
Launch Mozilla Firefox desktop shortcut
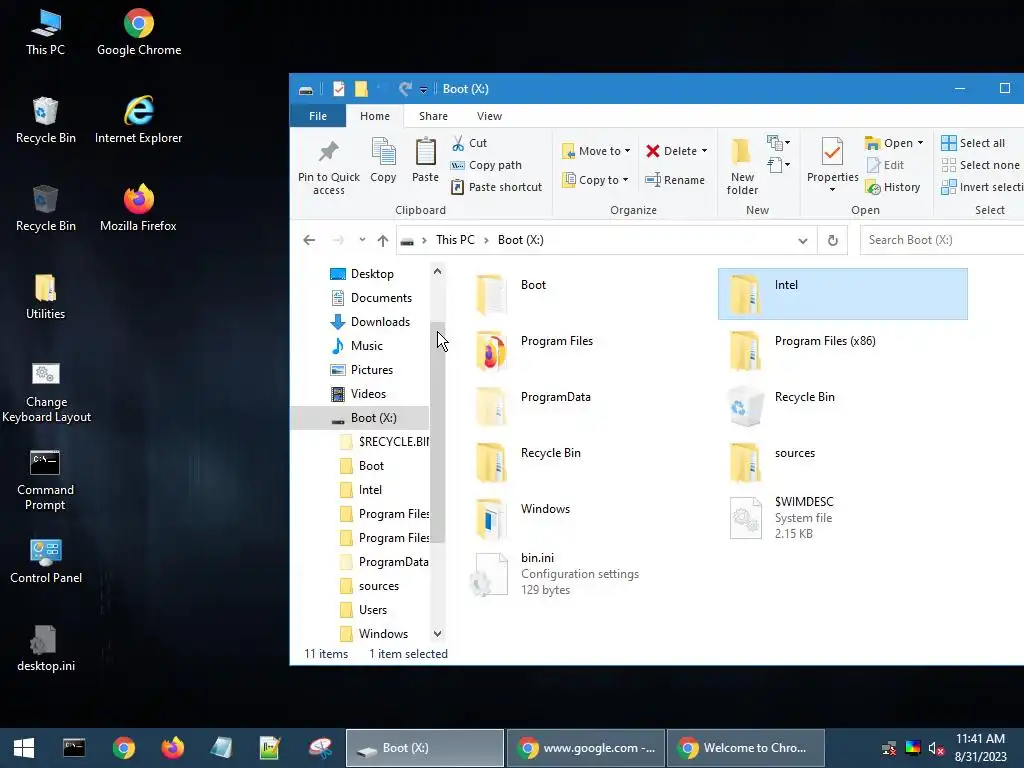click(x=138, y=208)
